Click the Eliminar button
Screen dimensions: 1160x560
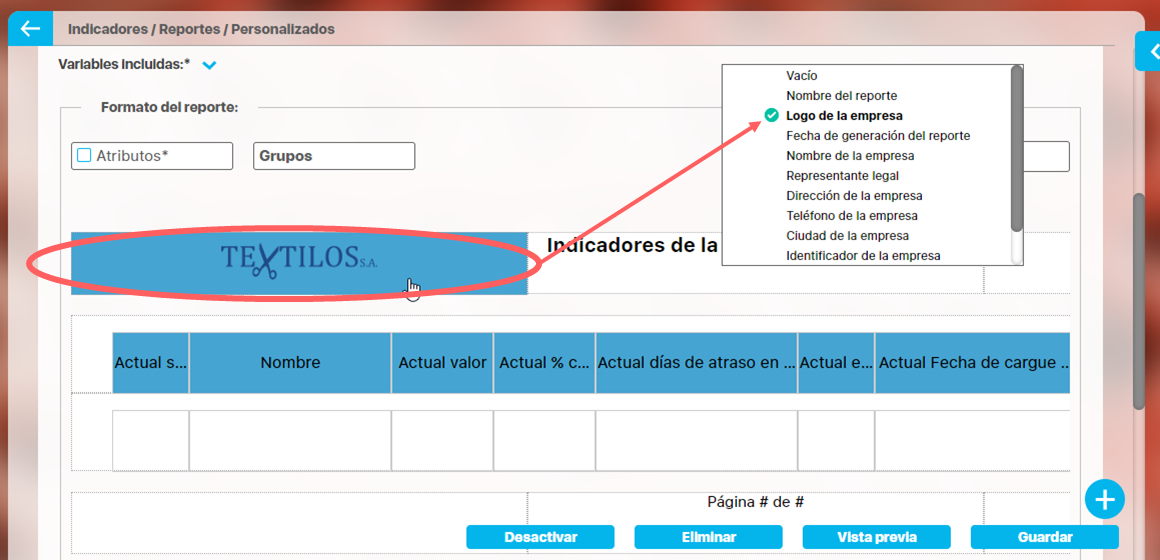[x=709, y=537]
